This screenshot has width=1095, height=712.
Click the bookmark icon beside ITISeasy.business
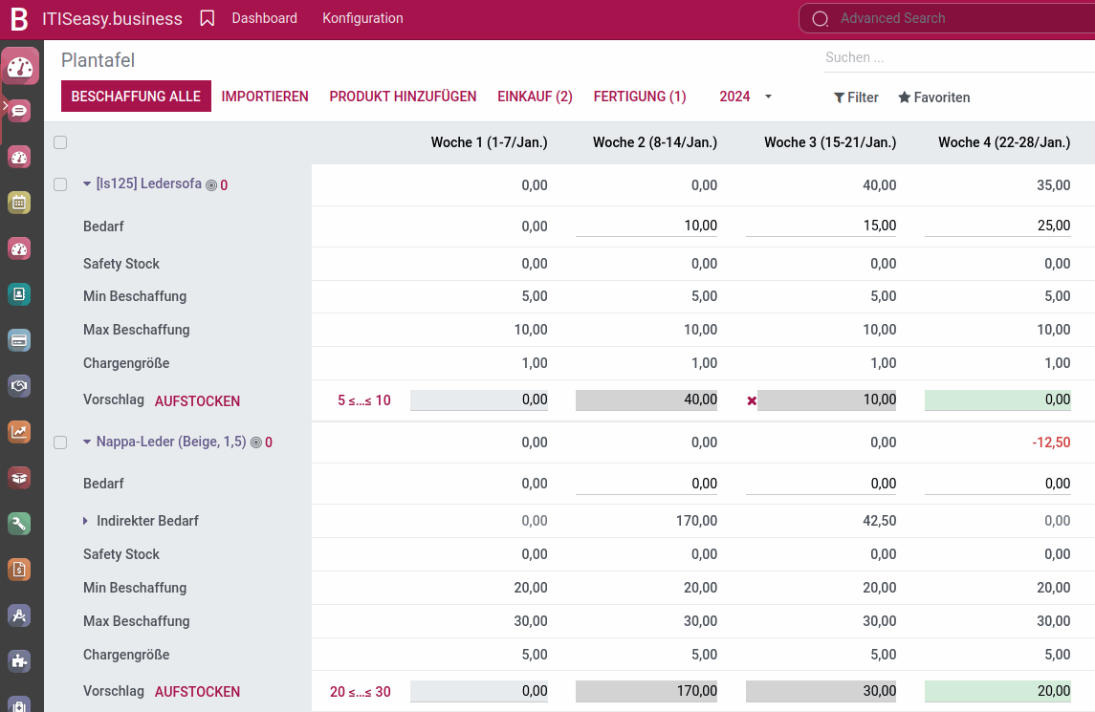point(207,18)
